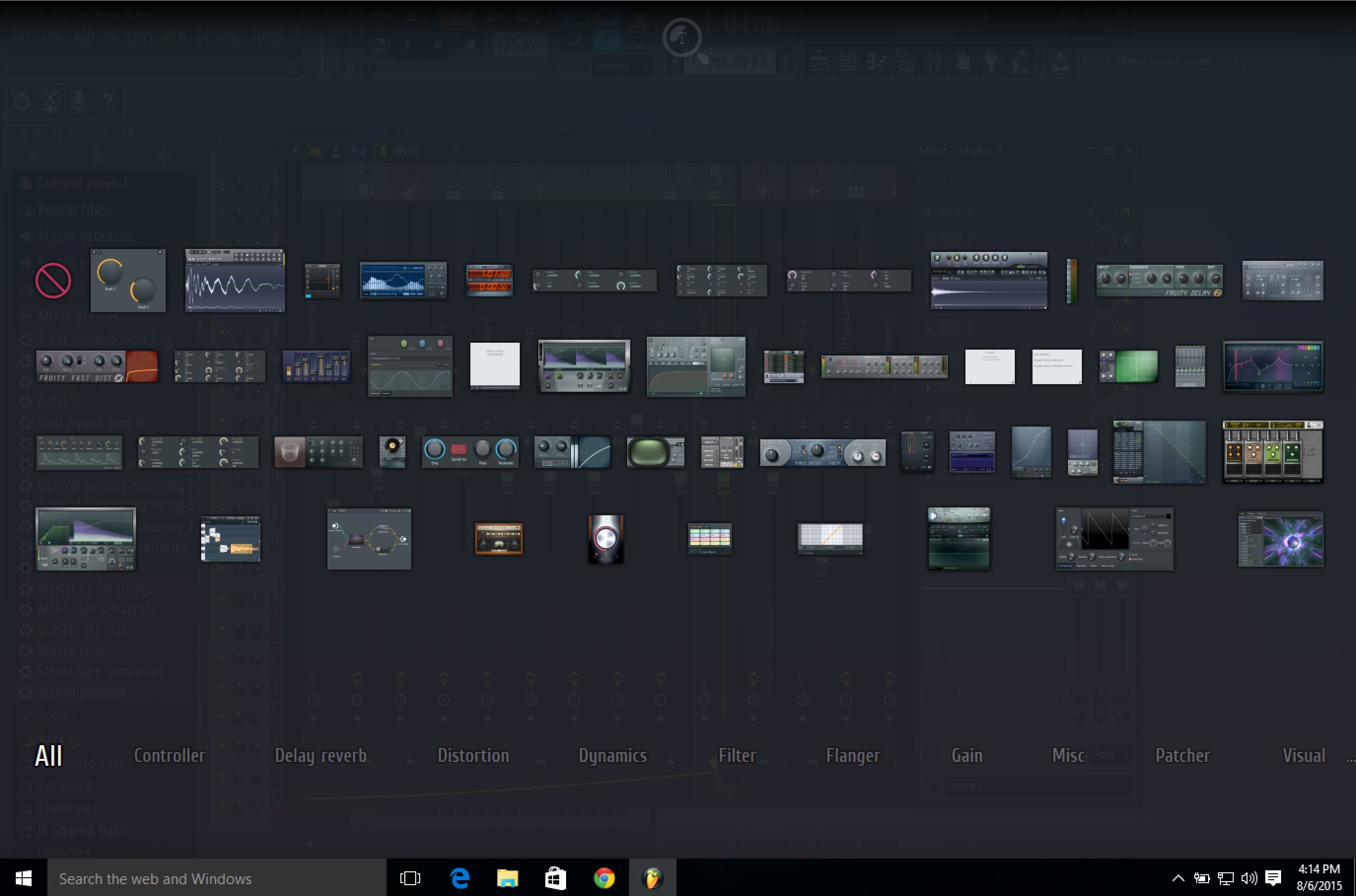This screenshot has width=1356, height=896.
Task: Open the volume control in system tray
Action: click(1249, 878)
